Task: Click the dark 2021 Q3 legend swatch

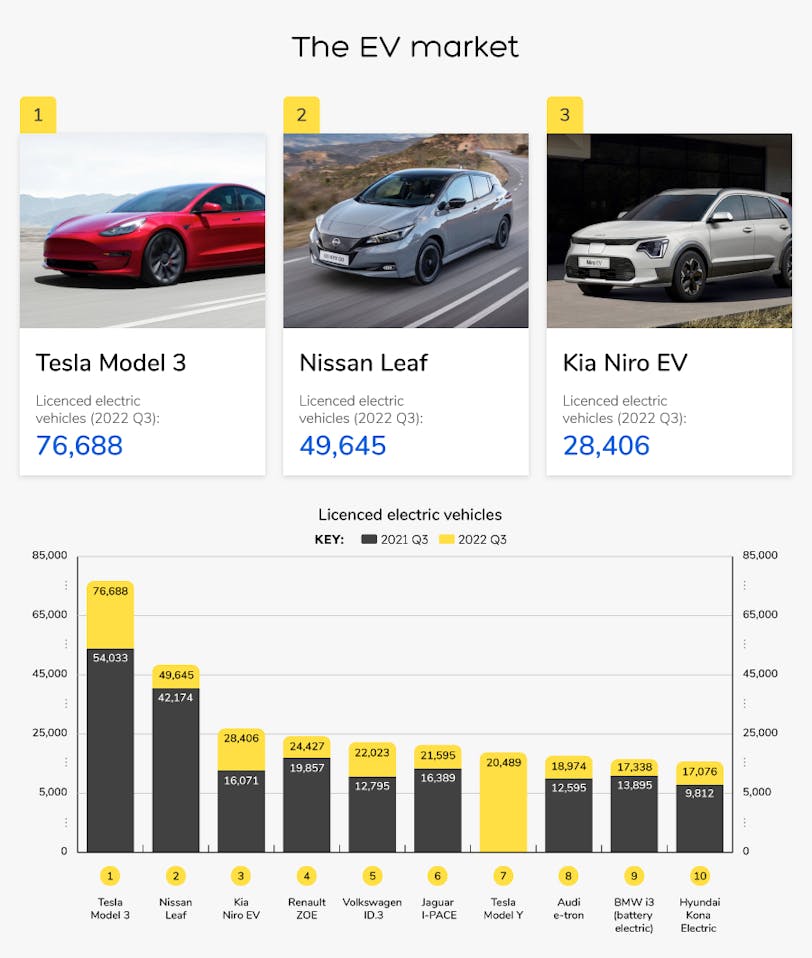Action: click(369, 540)
